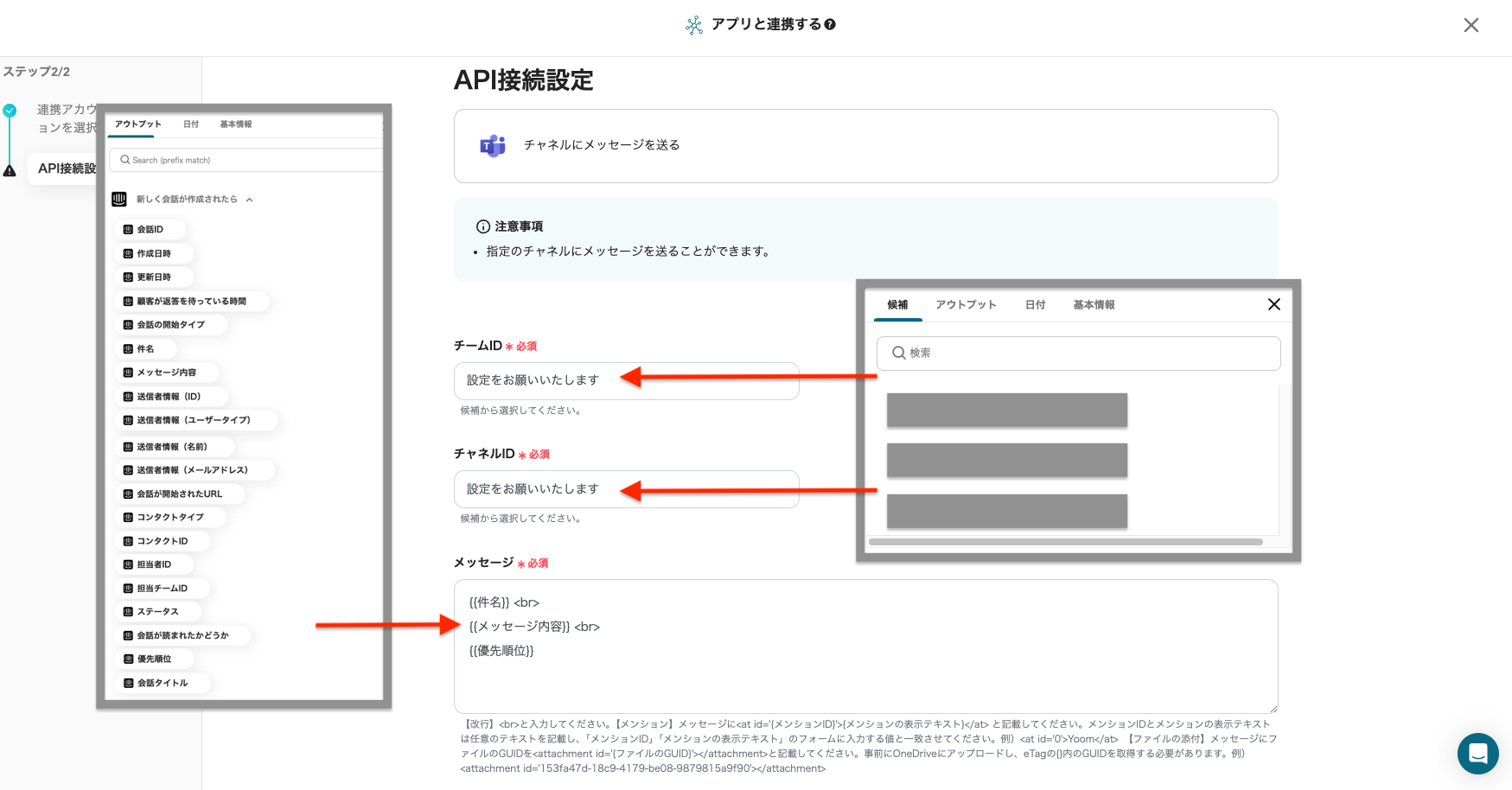Open help icon next to アプリと連携する
The height and width of the screenshot is (790, 1512).
(x=830, y=24)
